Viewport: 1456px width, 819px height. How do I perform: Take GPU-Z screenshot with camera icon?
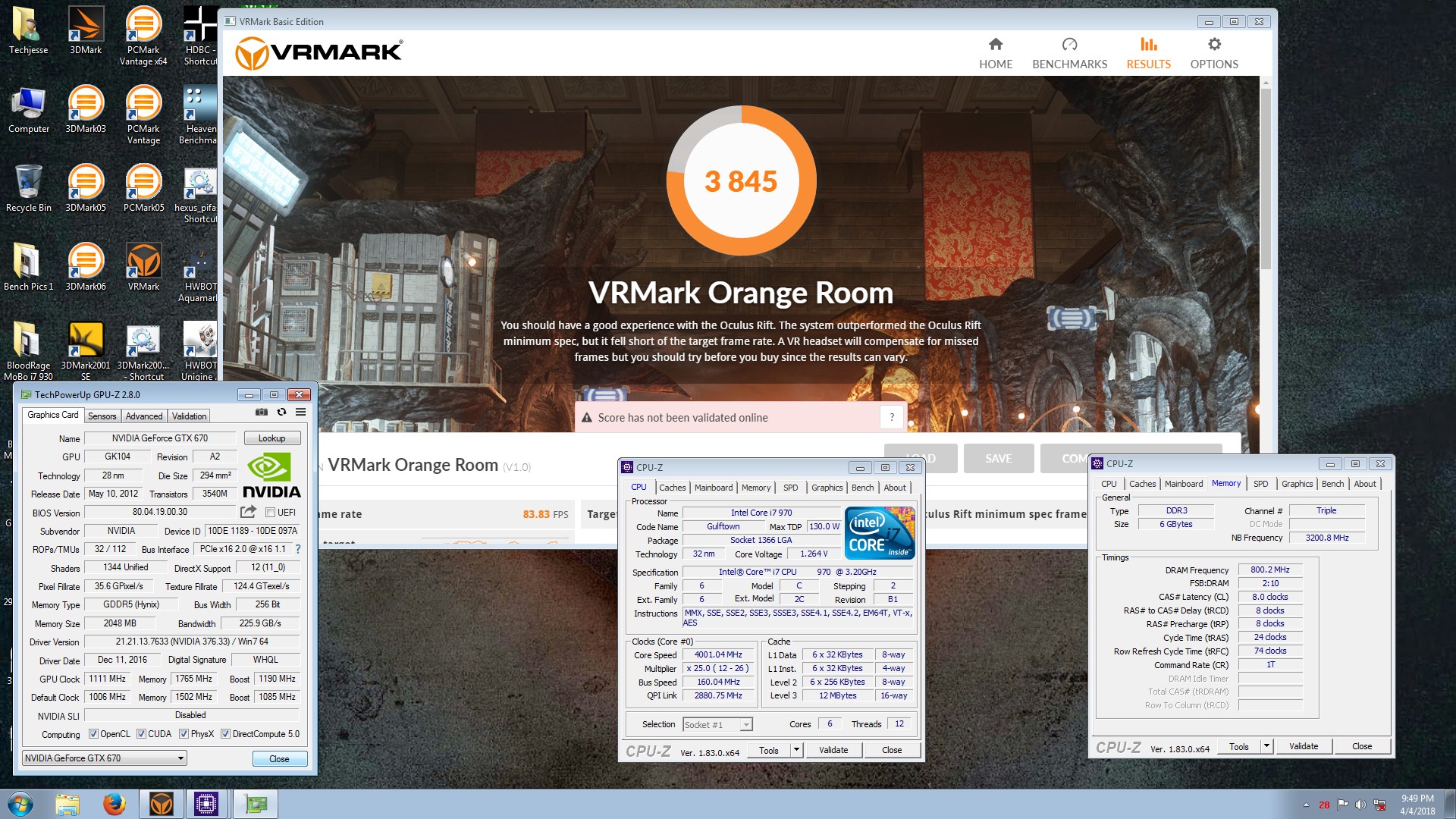pyautogui.click(x=262, y=413)
